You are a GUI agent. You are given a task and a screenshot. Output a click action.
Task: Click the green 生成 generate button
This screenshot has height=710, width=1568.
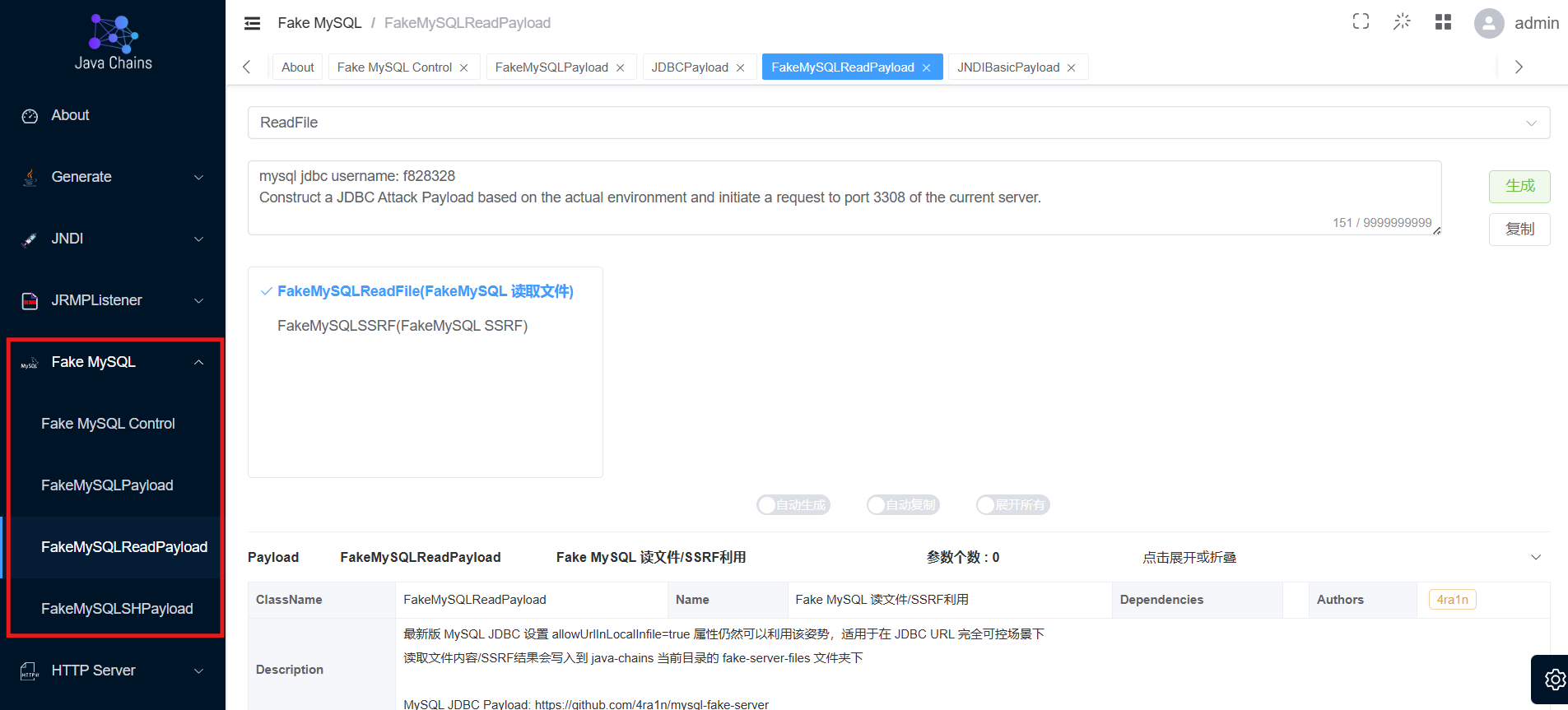pos(1519,186)
